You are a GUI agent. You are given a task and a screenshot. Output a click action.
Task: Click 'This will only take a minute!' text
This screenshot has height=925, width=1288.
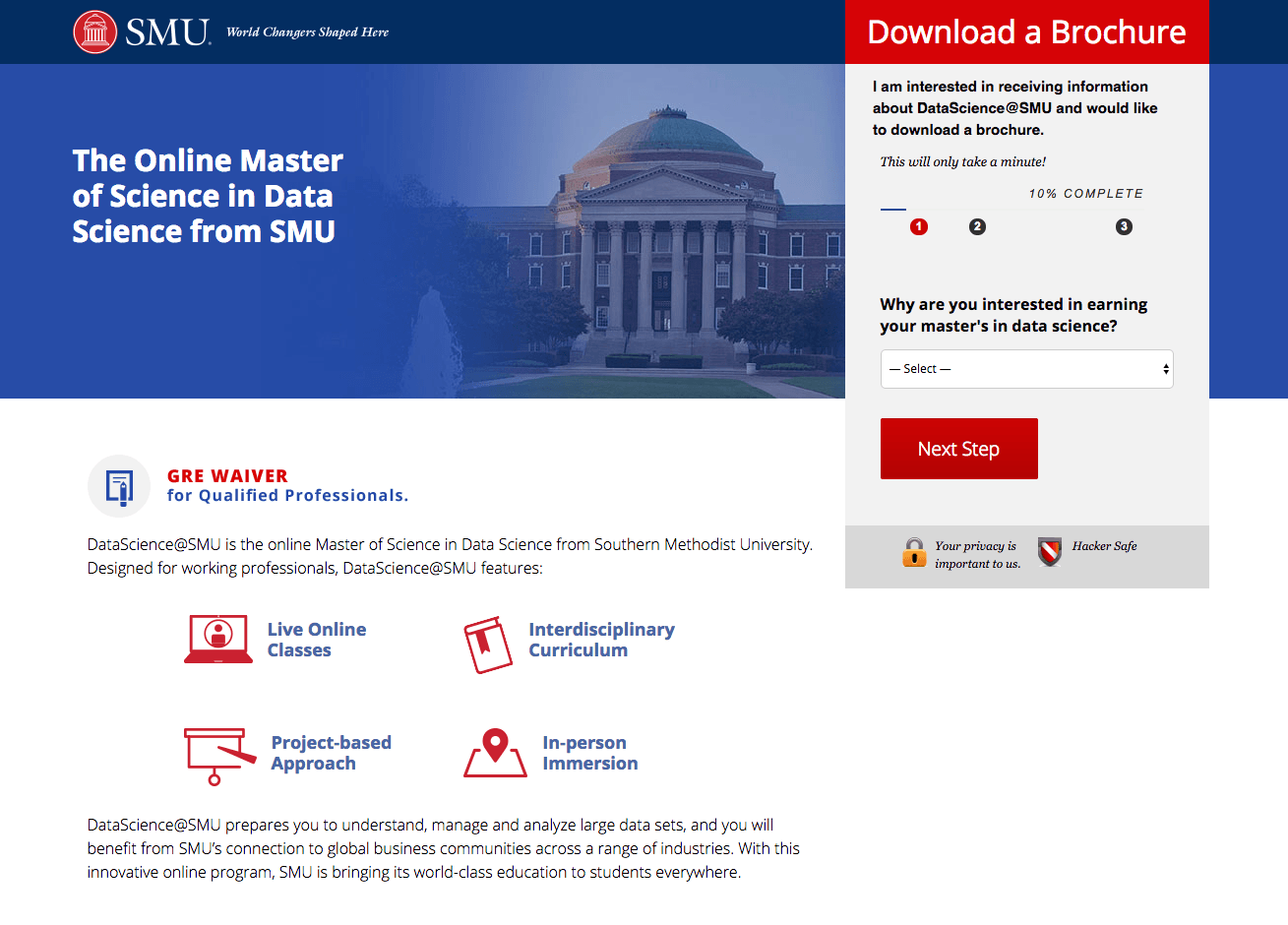coord(962,162)
